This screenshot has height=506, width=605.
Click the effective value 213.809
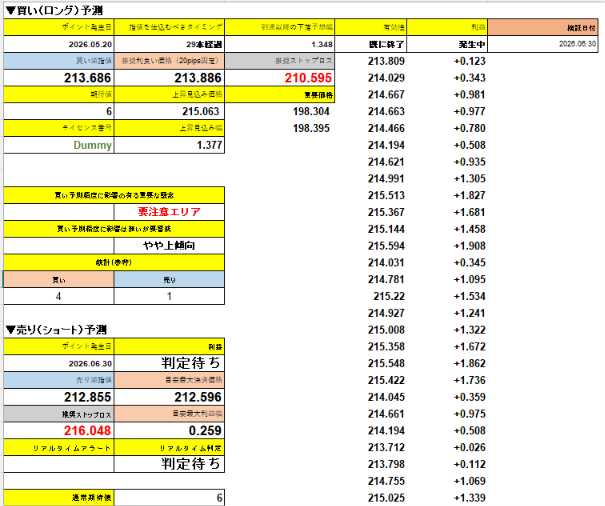click(x=386, y=61)
